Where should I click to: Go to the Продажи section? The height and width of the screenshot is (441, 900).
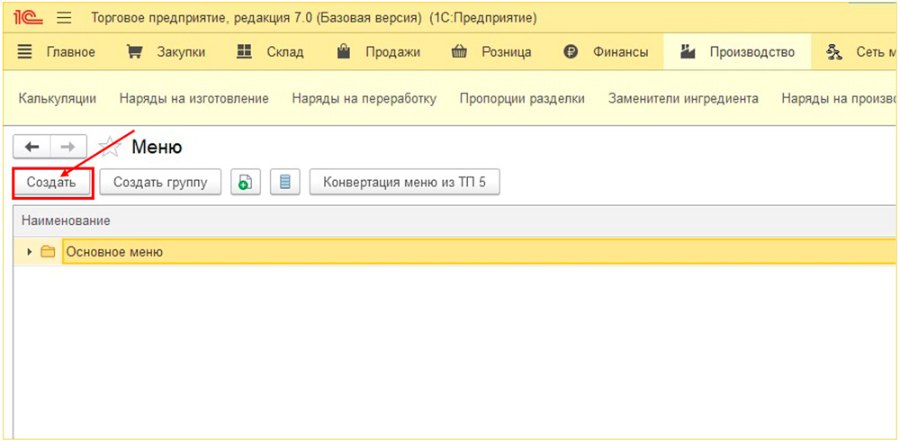pyautogui.click(x=378, y=52)
